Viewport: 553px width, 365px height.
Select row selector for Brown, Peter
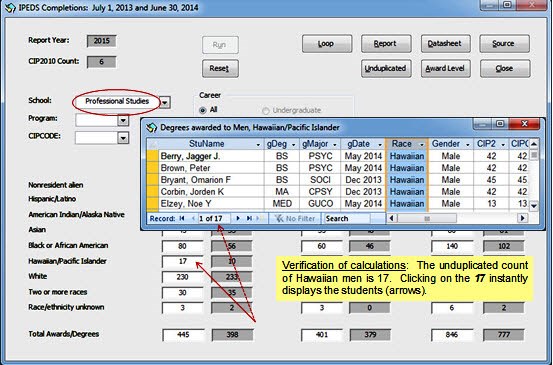tap(153, 168)
